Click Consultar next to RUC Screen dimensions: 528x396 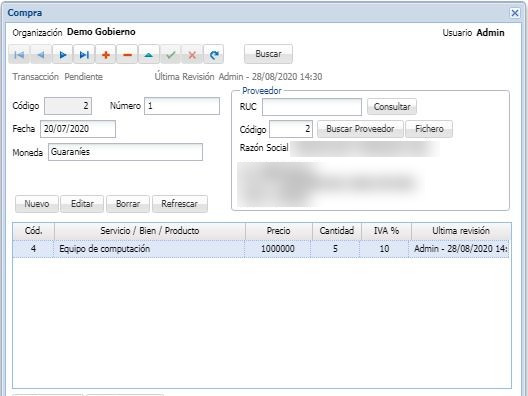click(392, 107)
